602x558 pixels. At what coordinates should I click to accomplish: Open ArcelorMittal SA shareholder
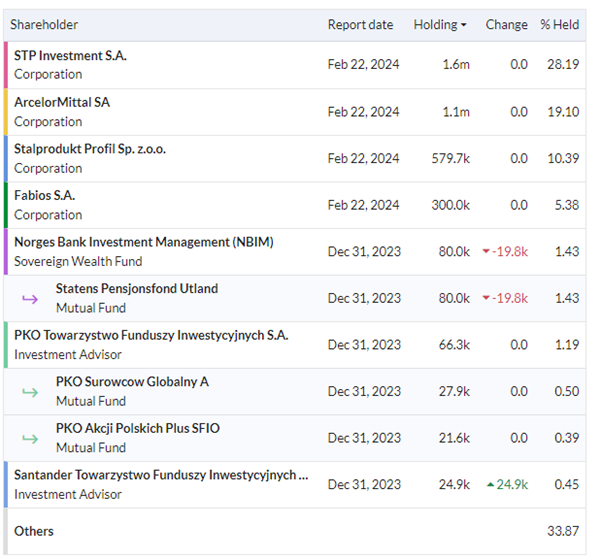(62, 102)
